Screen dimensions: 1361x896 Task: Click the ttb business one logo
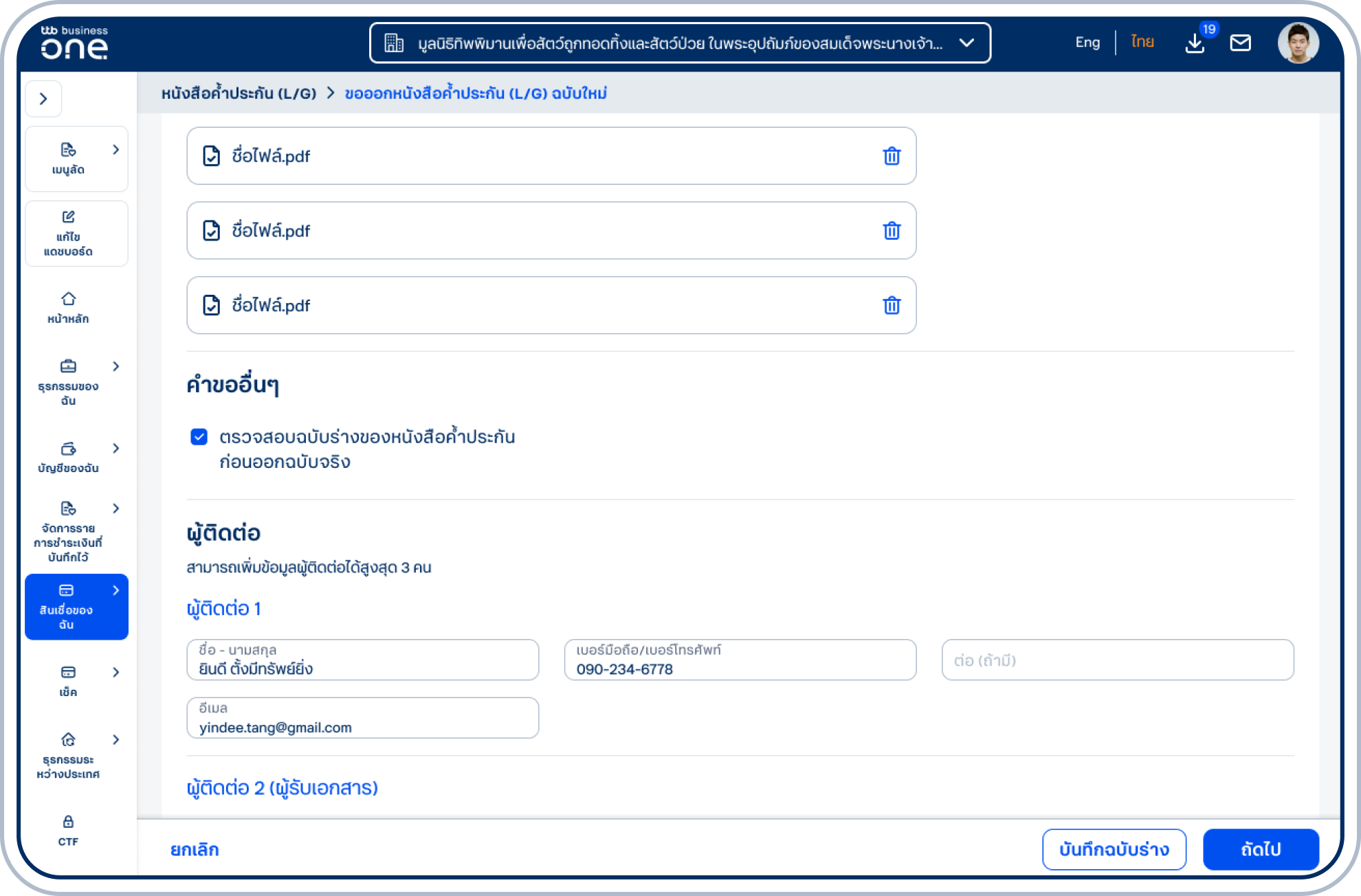point(74,43)
